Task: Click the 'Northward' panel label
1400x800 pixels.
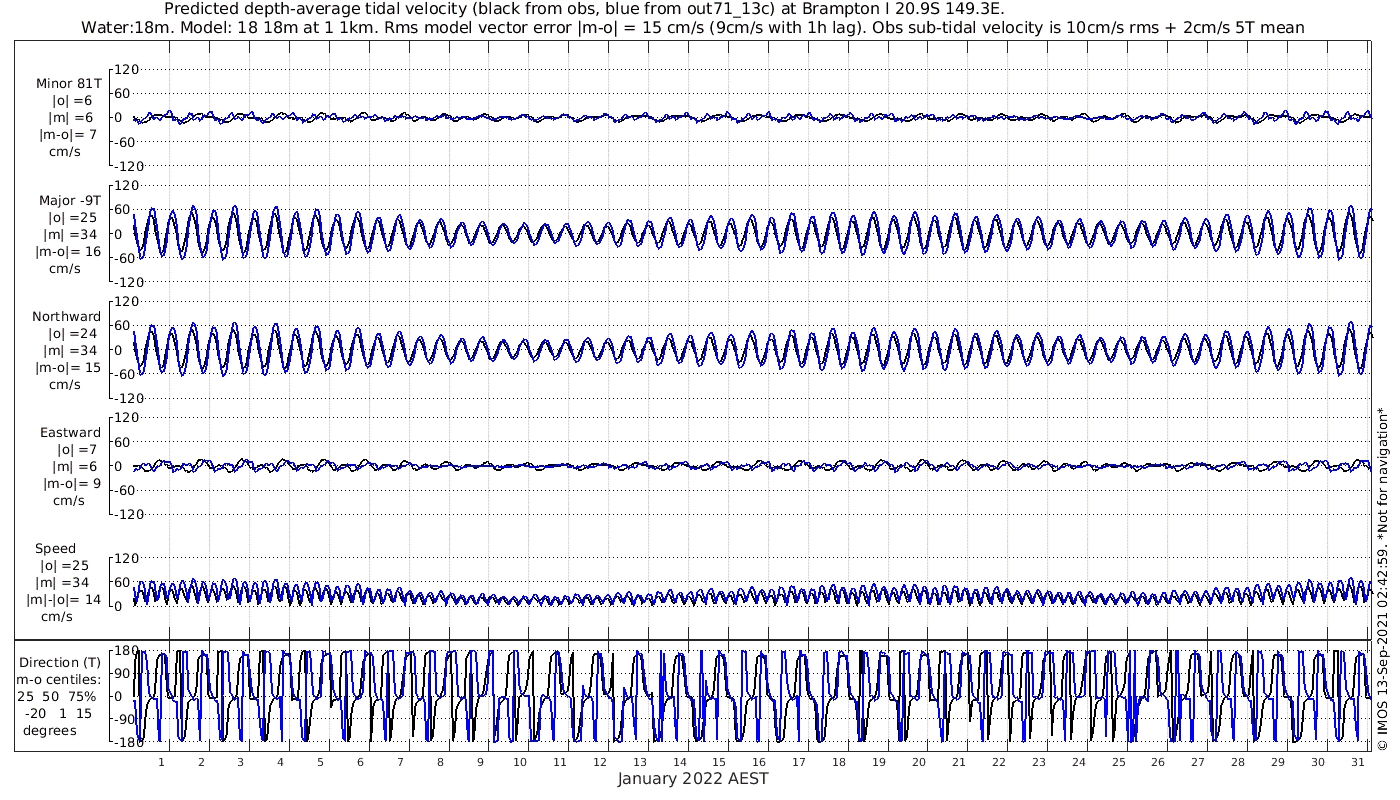Action: 66,317
